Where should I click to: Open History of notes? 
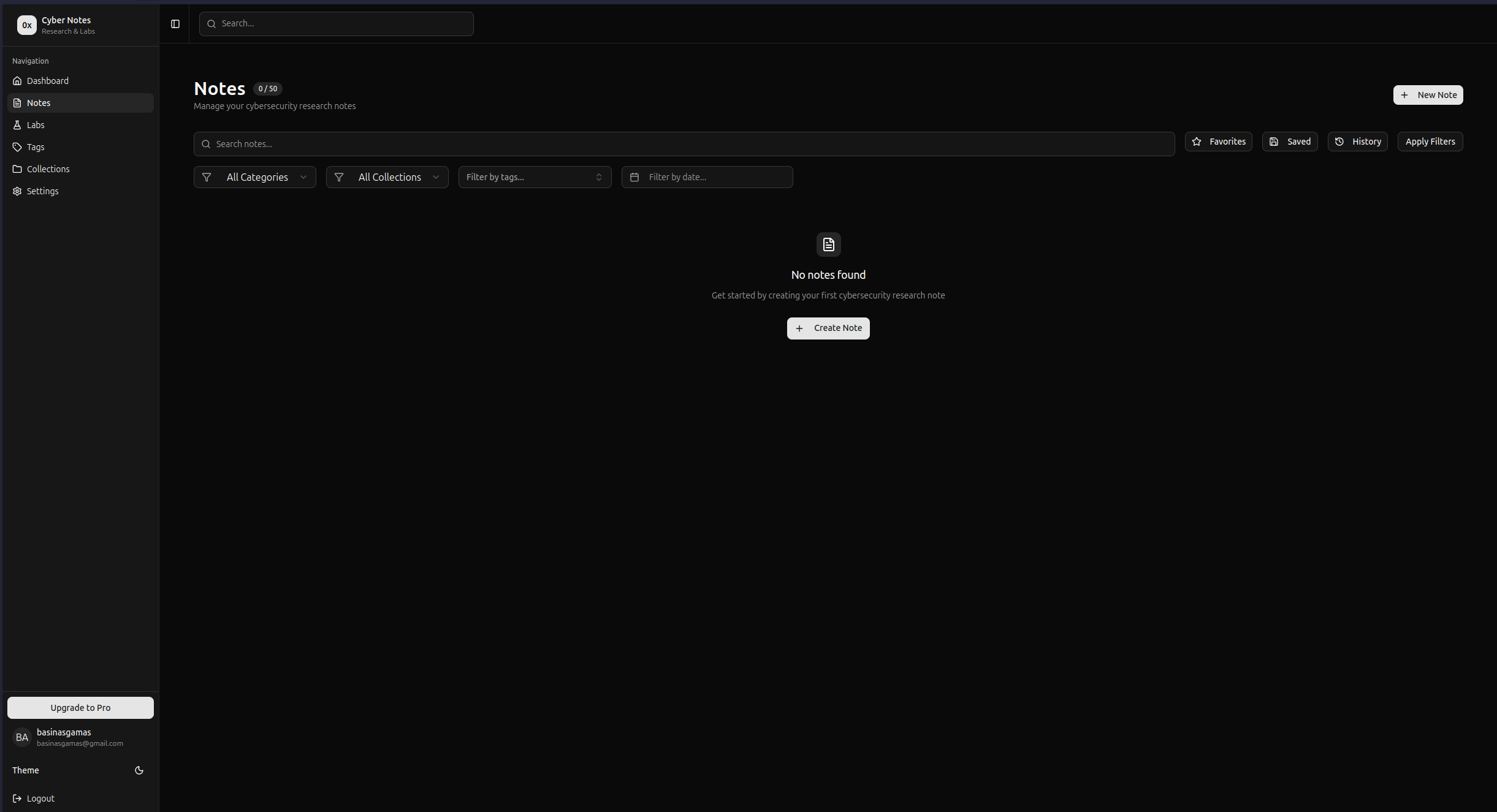coord(1357,141)
